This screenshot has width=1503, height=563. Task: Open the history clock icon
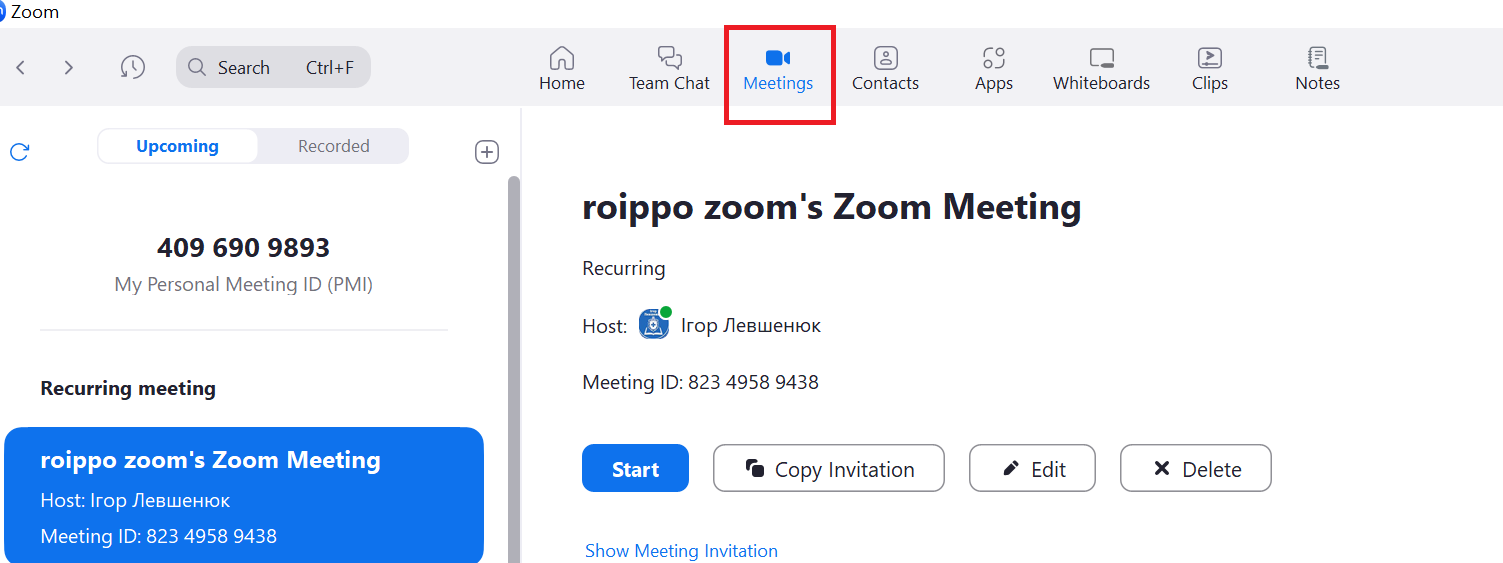[132, 67]
